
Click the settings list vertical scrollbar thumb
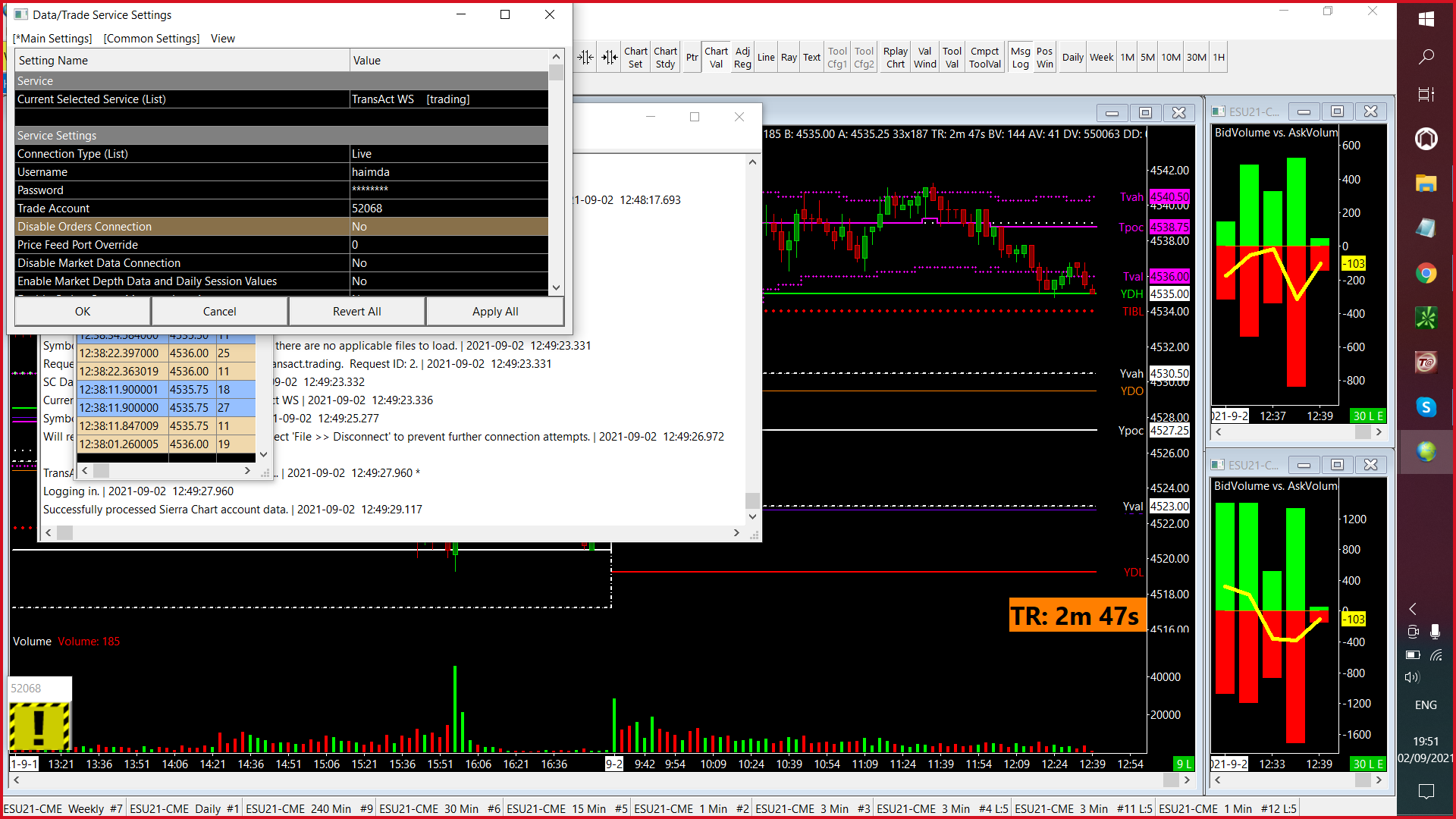coord(557,74)
